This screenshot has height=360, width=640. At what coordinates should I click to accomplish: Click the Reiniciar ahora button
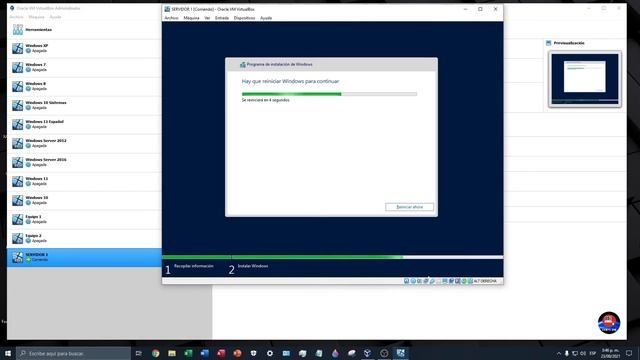(409, 207)
